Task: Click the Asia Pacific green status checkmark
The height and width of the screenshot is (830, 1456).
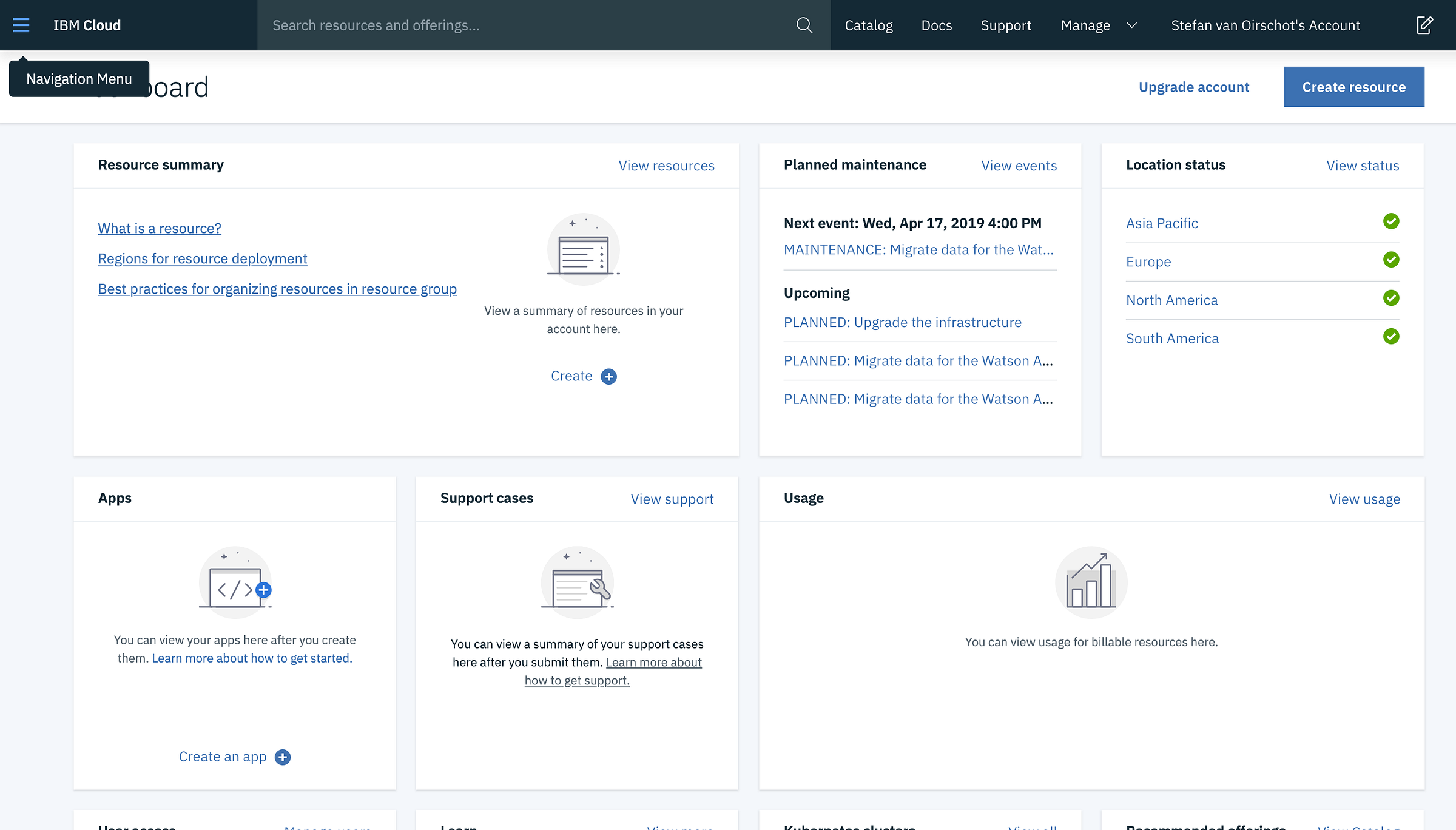Action: 1391,221
